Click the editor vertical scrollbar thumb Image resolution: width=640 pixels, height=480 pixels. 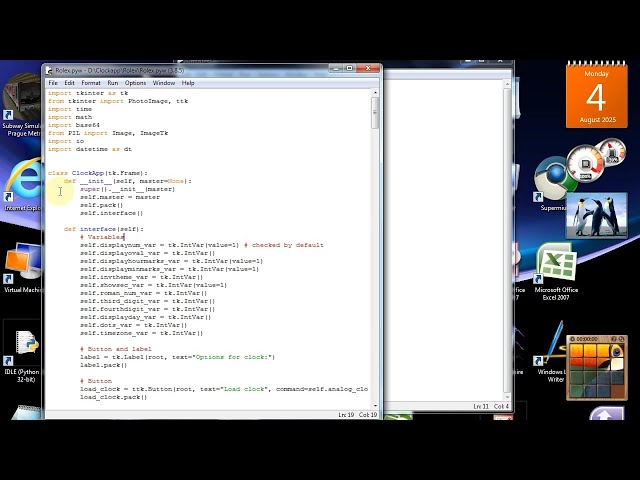click(375, 113)
